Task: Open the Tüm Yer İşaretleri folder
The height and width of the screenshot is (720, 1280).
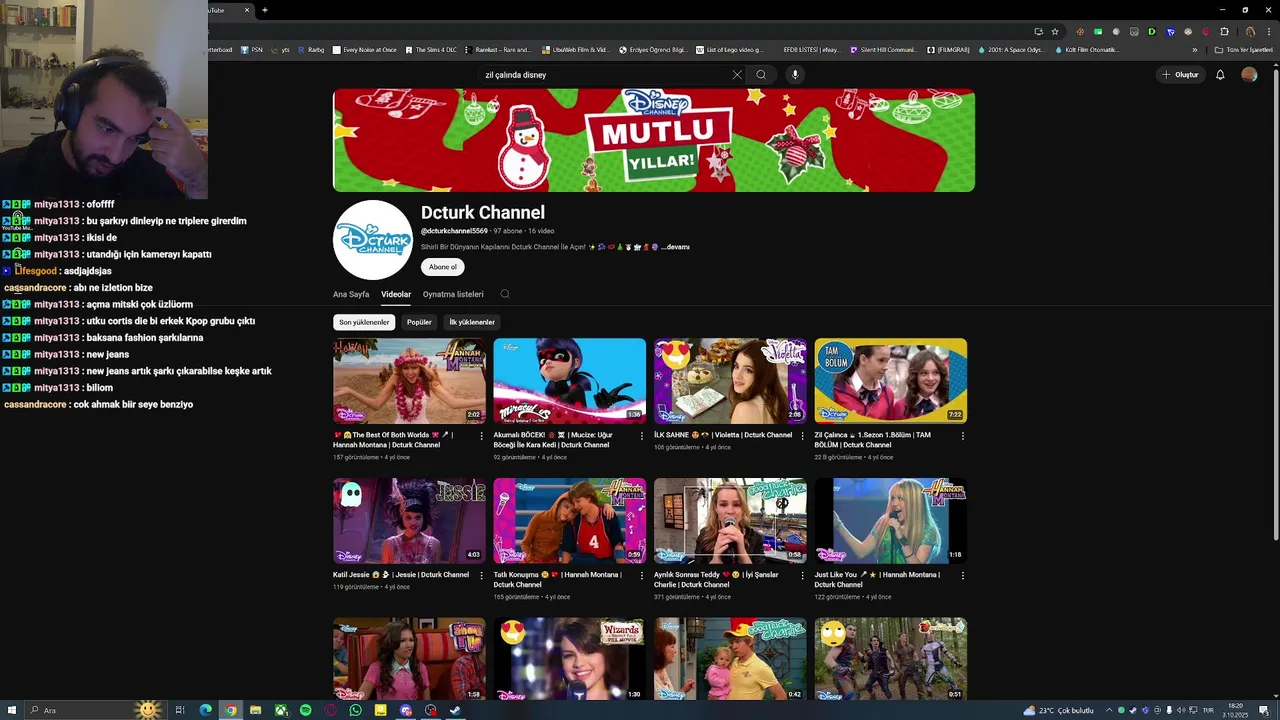Action: 1243,49
